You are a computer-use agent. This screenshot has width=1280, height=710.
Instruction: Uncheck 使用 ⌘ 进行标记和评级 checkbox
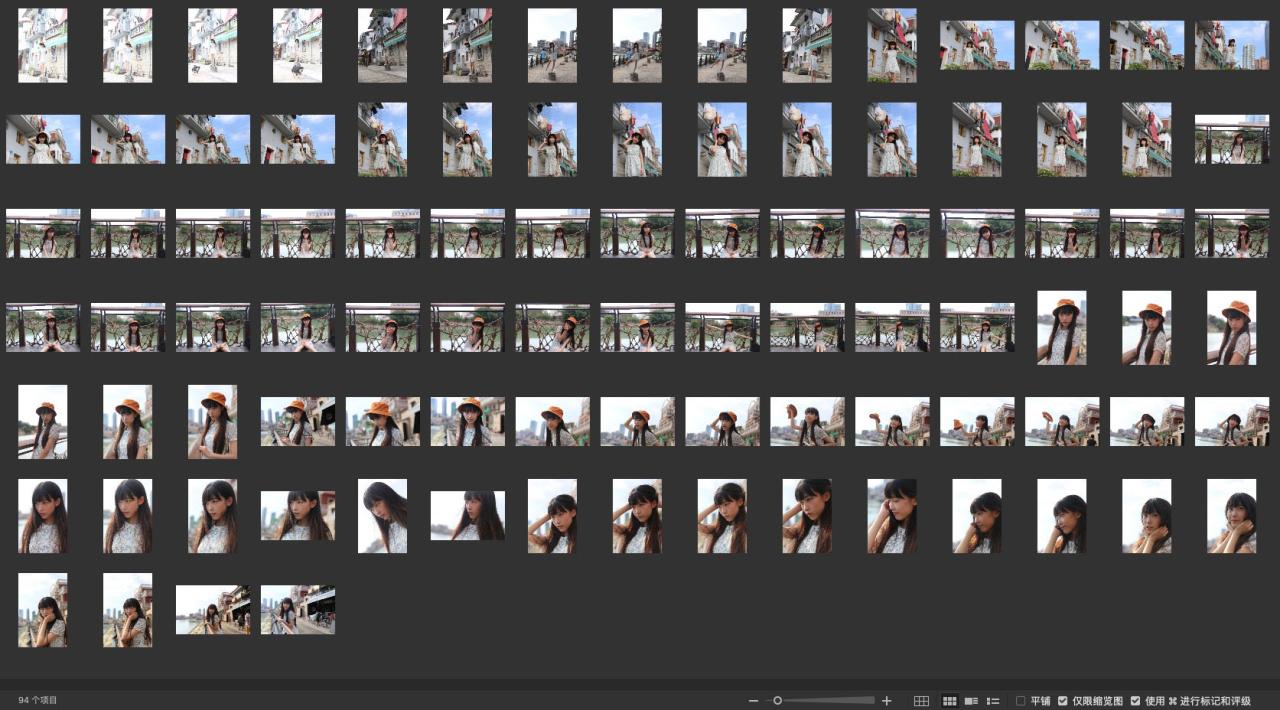coord(1135,701)
